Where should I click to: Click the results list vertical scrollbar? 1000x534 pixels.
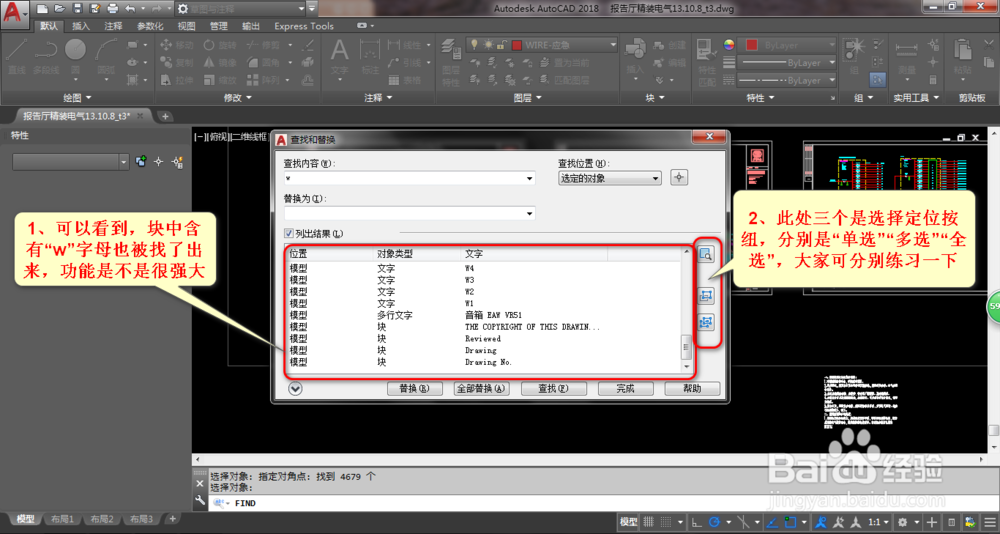click(687, 309)
